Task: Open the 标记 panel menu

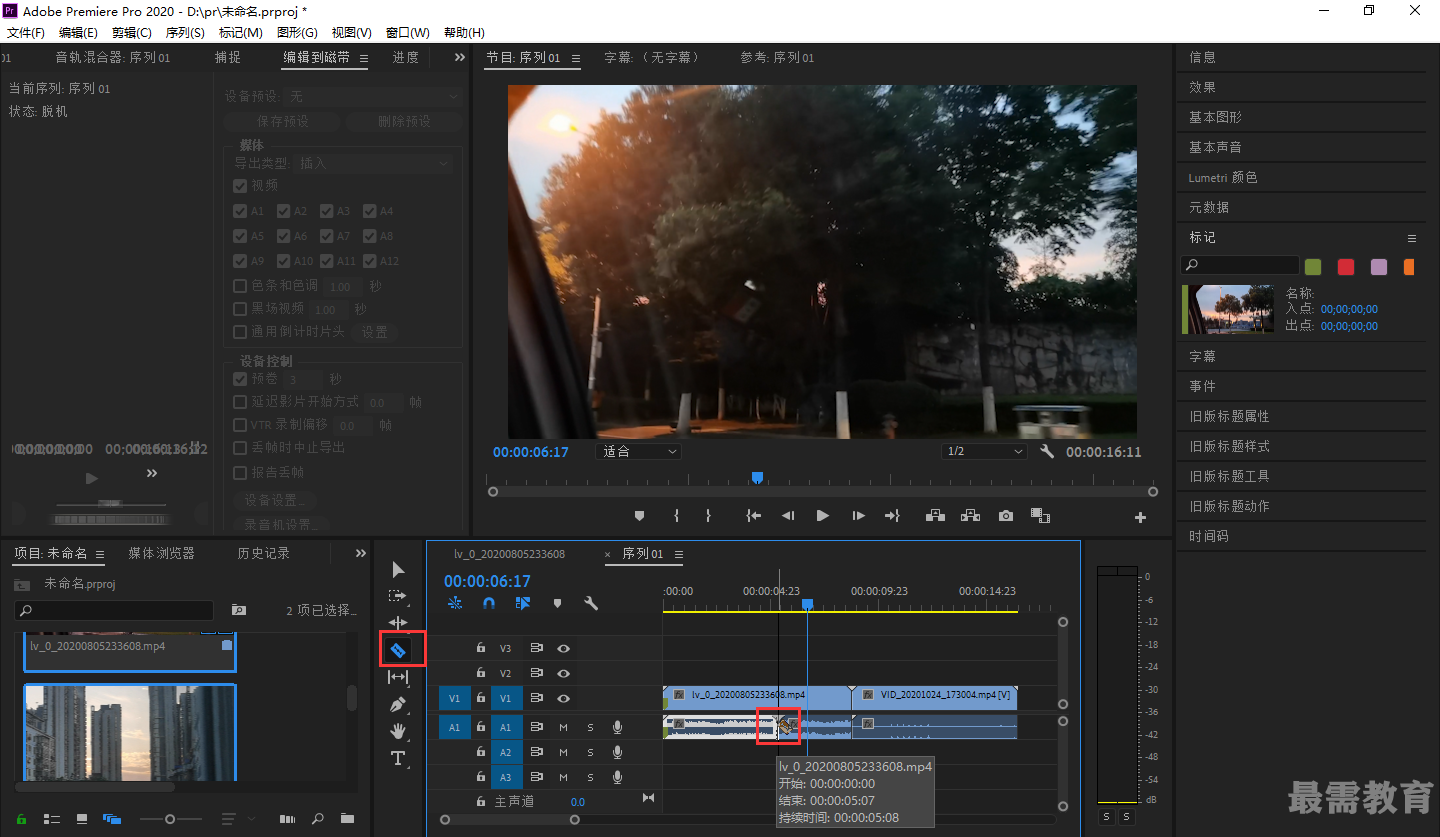Action: pyautogui.click(x=1412, y=238)
